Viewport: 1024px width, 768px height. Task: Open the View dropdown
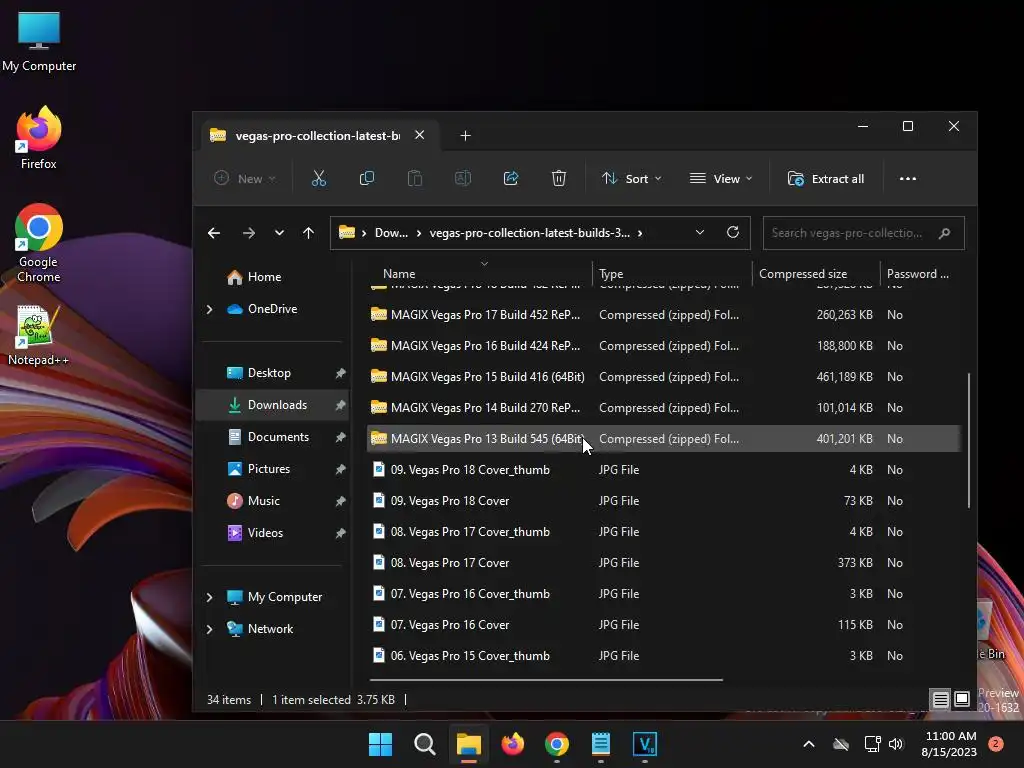[721, 178]
